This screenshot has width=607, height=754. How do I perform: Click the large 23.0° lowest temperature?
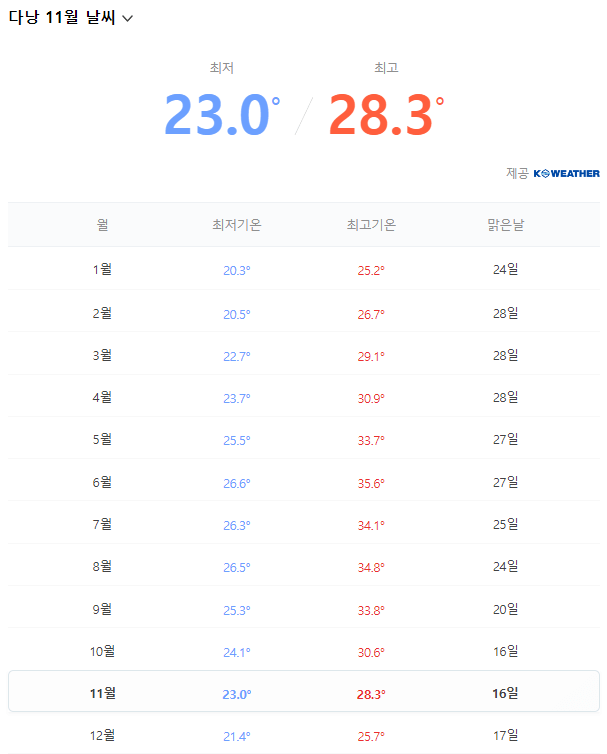[x=222, y=114]
